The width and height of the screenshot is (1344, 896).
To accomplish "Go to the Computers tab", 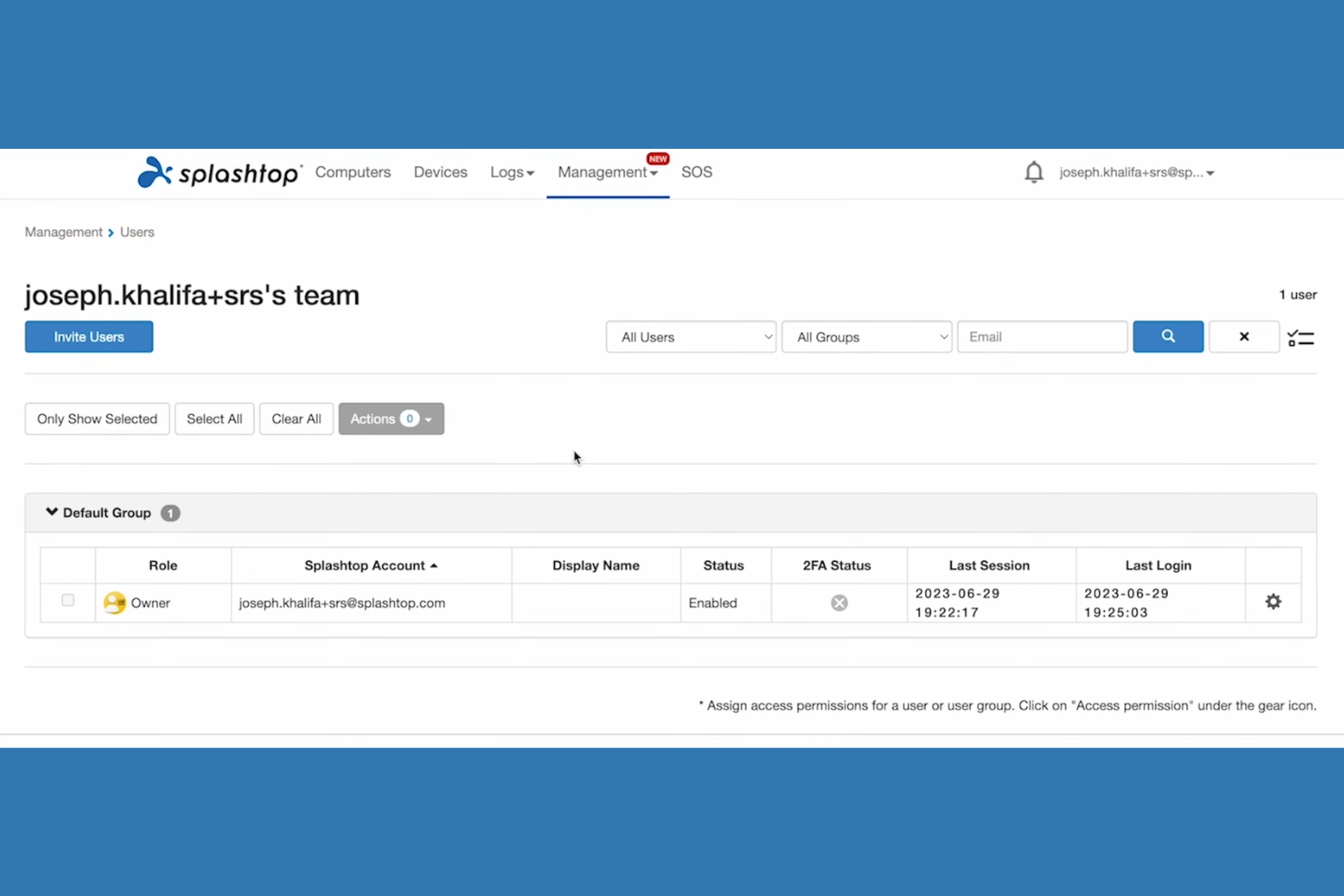I will pyautogui.click(x=352, y=172).
